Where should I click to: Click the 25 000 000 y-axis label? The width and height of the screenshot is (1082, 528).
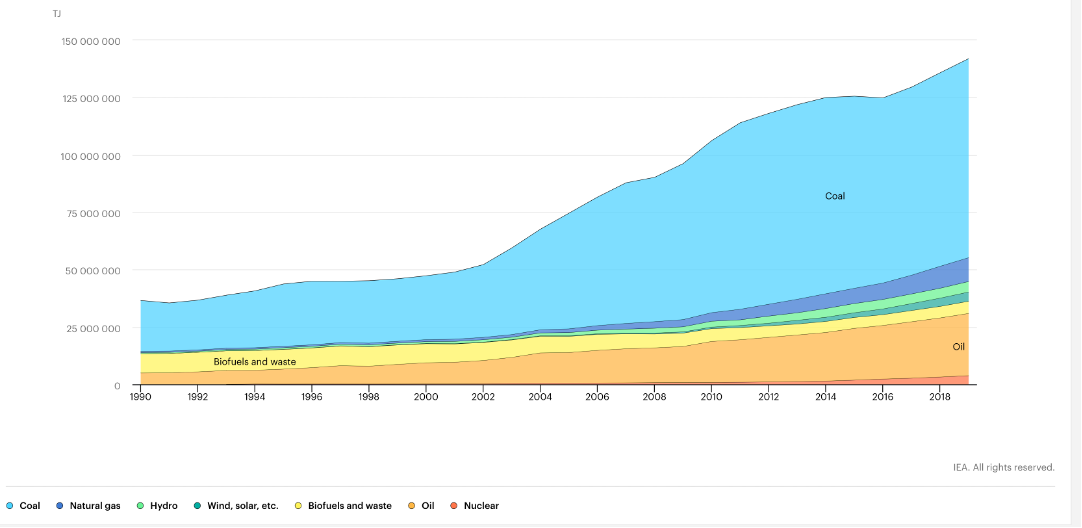pos(93,328)
